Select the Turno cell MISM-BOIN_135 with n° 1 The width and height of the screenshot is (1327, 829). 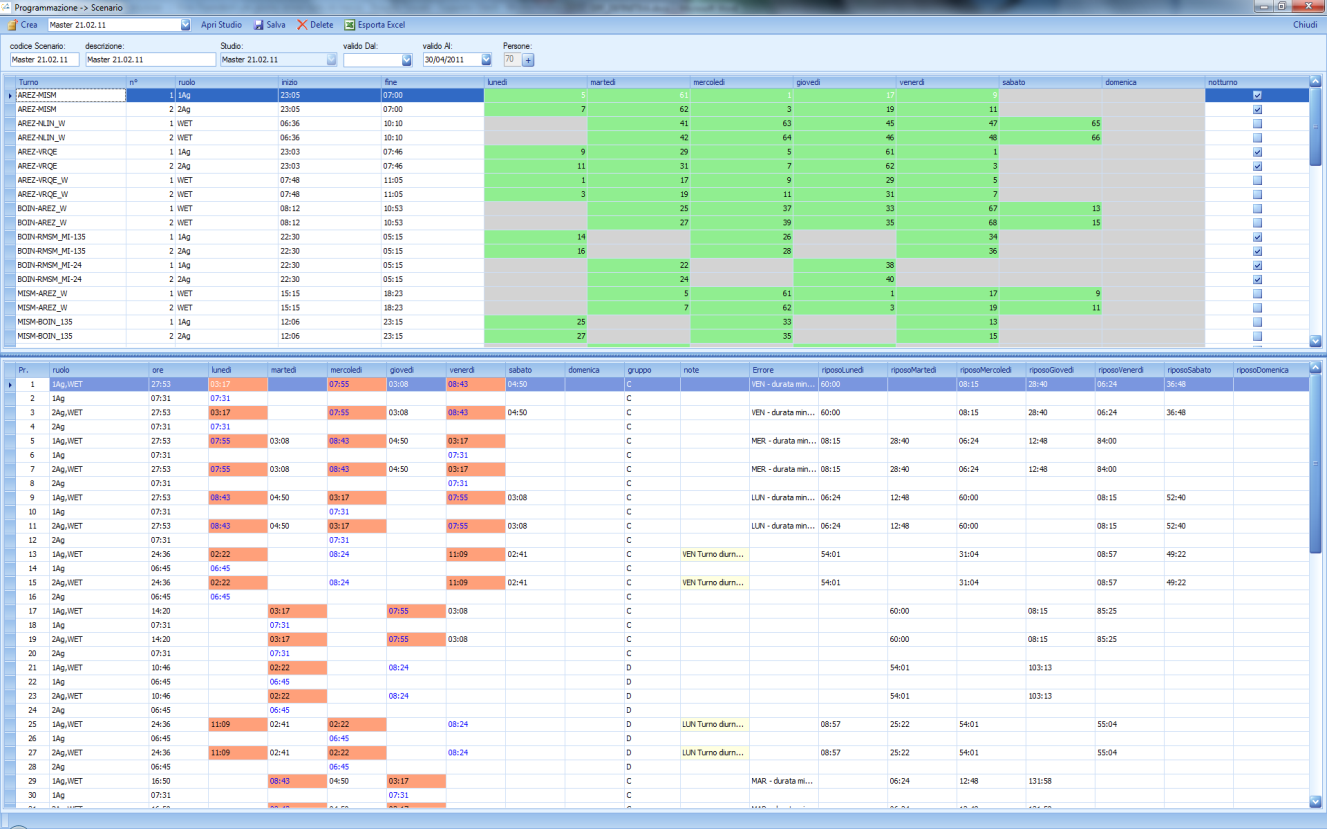(x=70, y=322)
